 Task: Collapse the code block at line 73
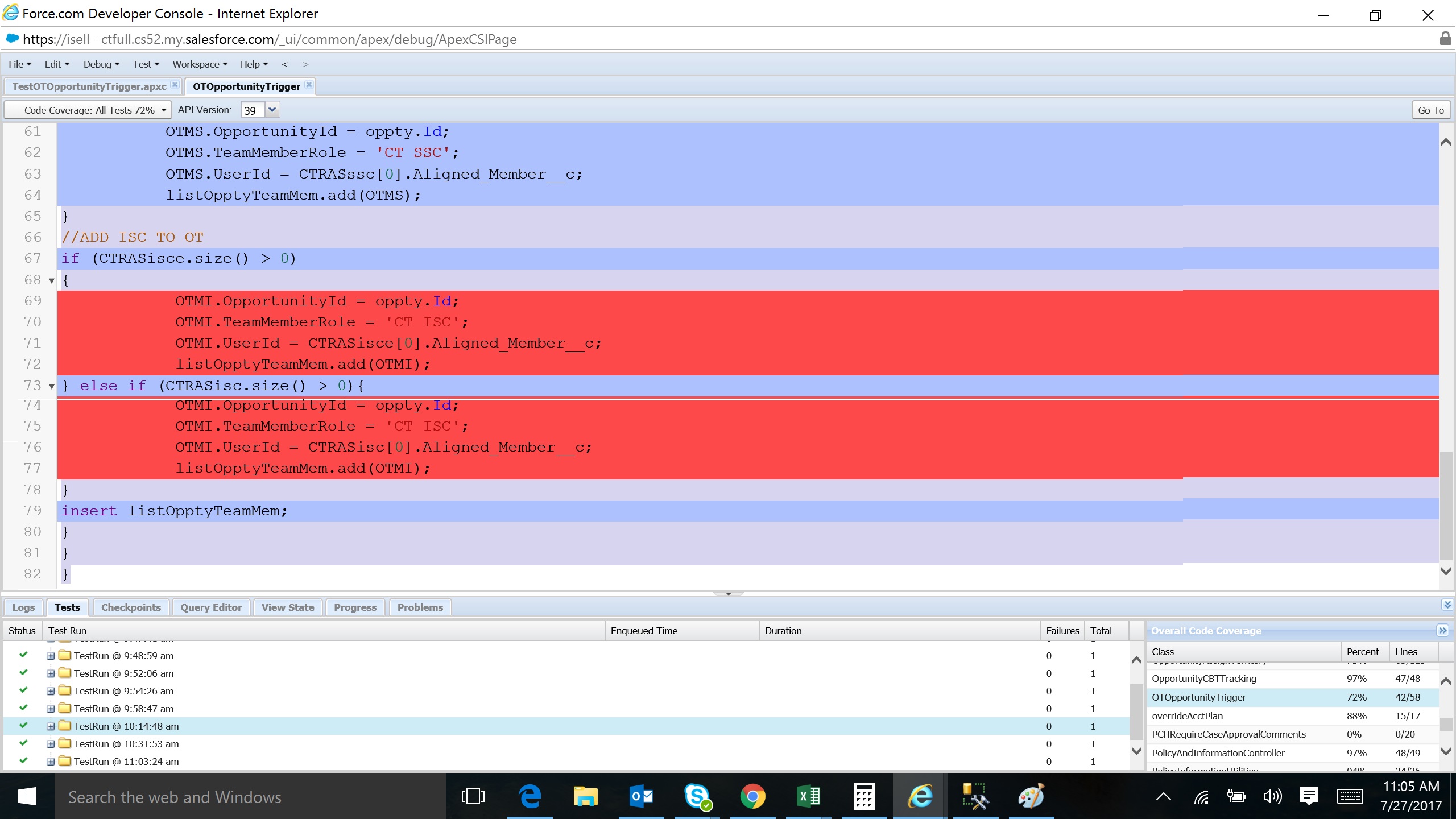(x=51, y=386)
